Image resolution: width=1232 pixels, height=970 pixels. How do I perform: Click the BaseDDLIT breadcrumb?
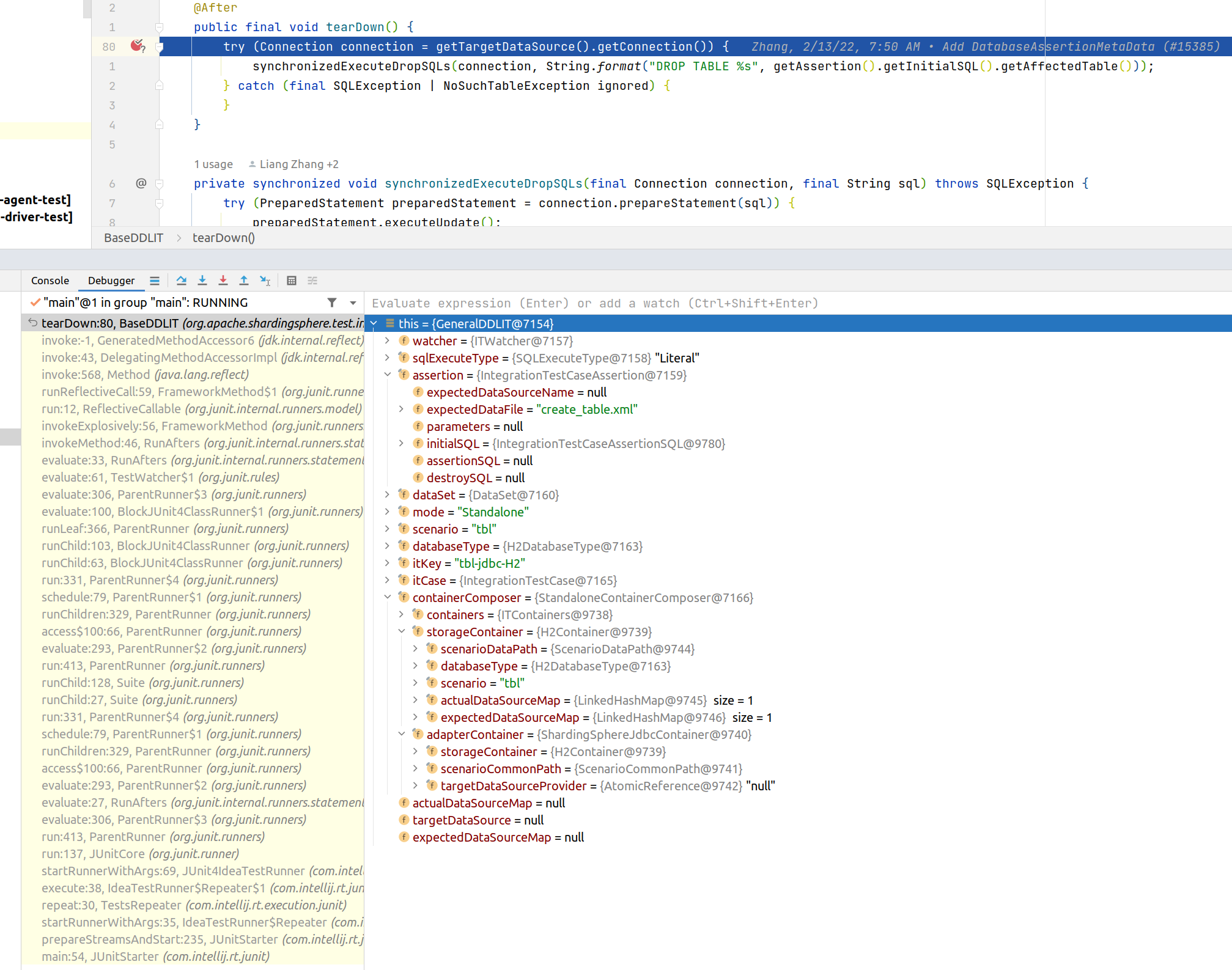click(x=133, y=237)
